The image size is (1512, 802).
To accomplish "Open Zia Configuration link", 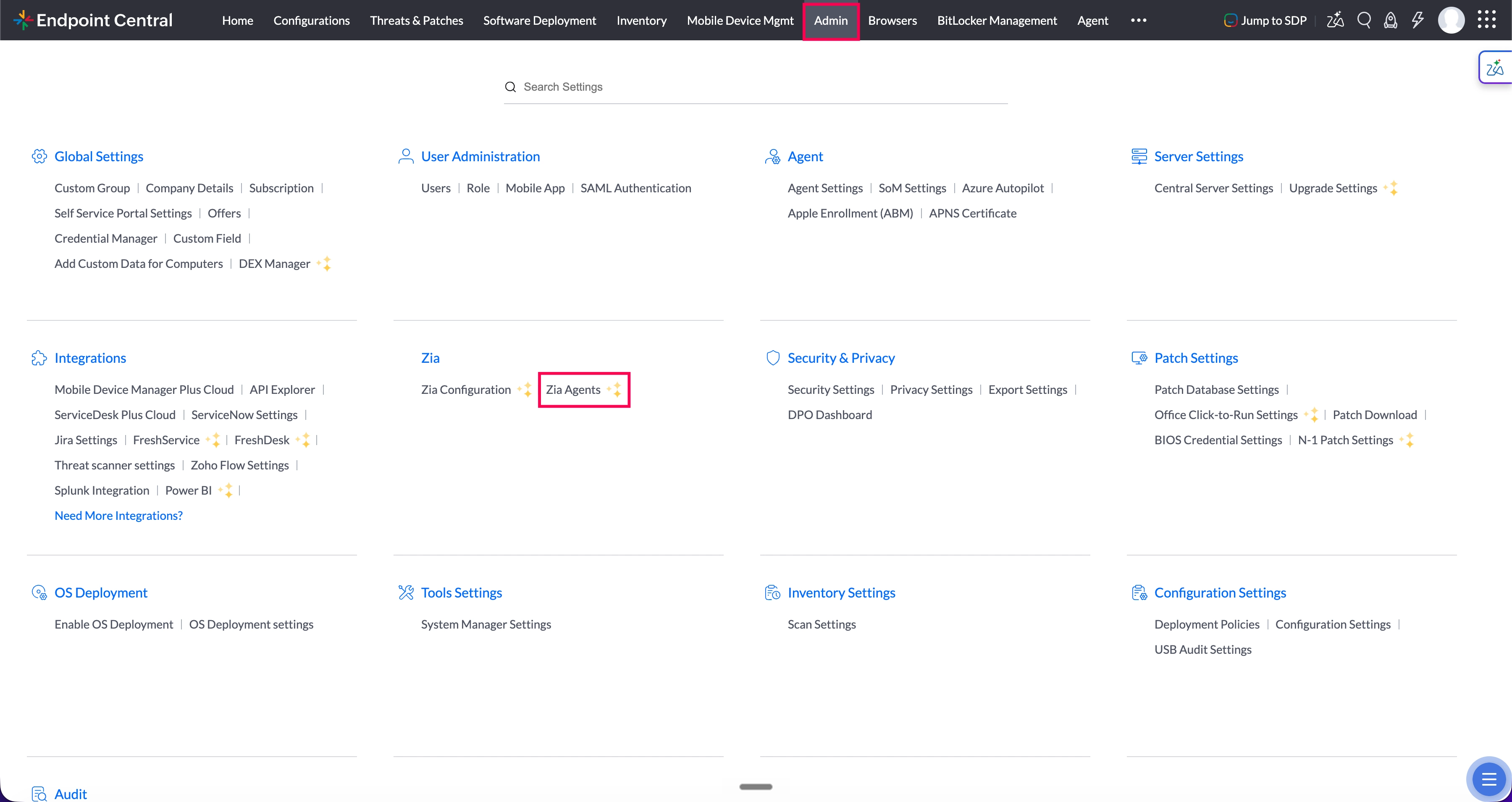I will [x=465, y=390].
